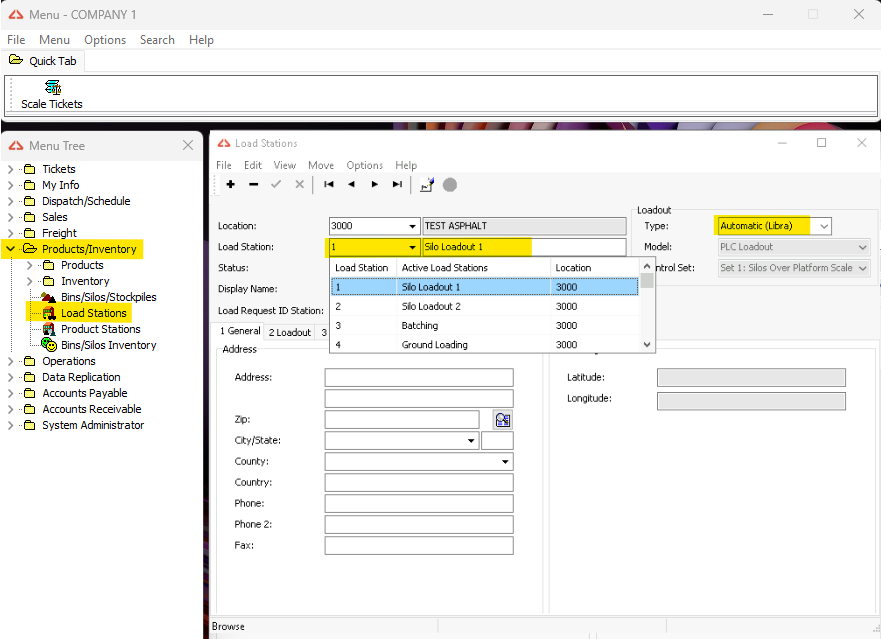Open the Control Set dropdown

[862, 268]
